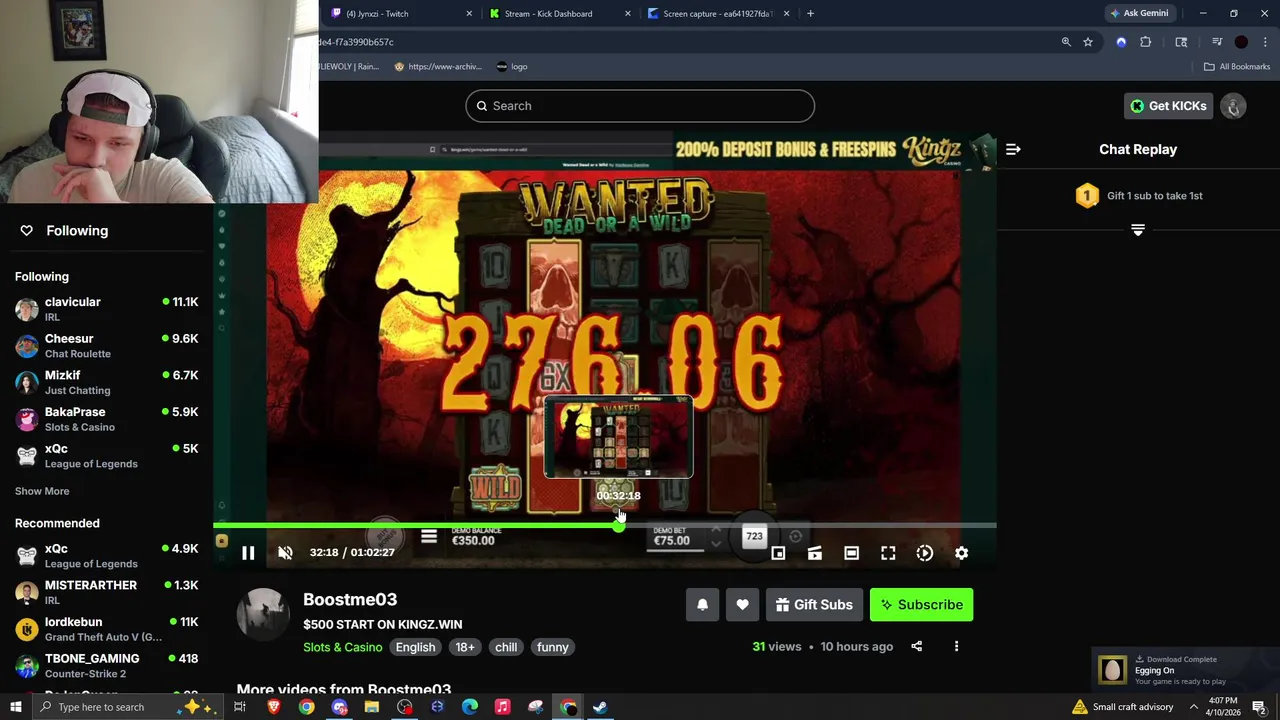Open the Slots & Casino category link
1280x720 pixels.
point(342,647)
